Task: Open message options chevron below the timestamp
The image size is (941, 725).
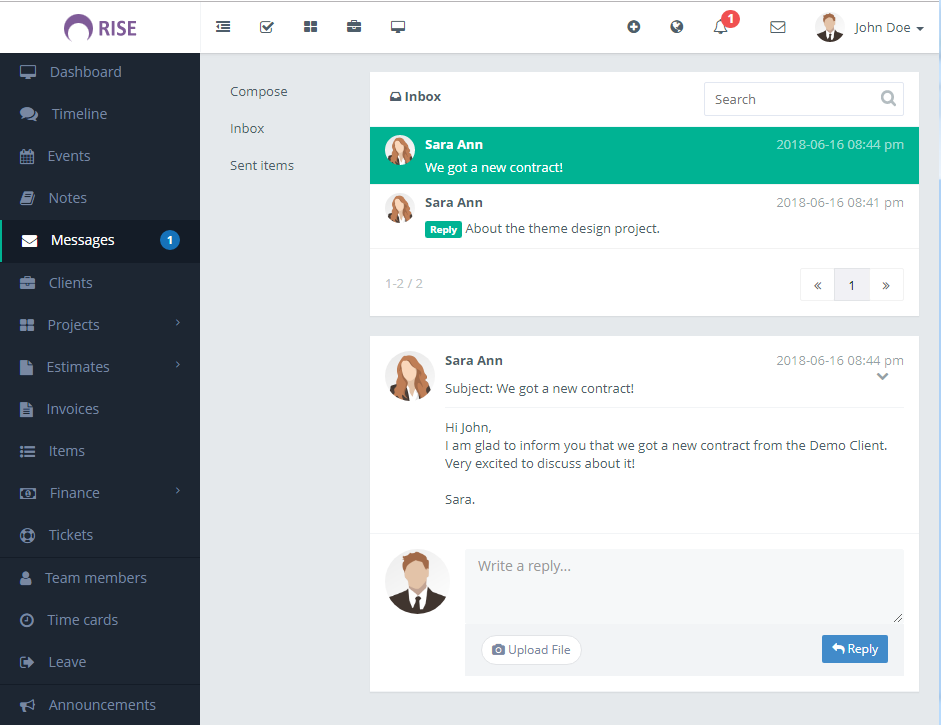Action: 882,377
